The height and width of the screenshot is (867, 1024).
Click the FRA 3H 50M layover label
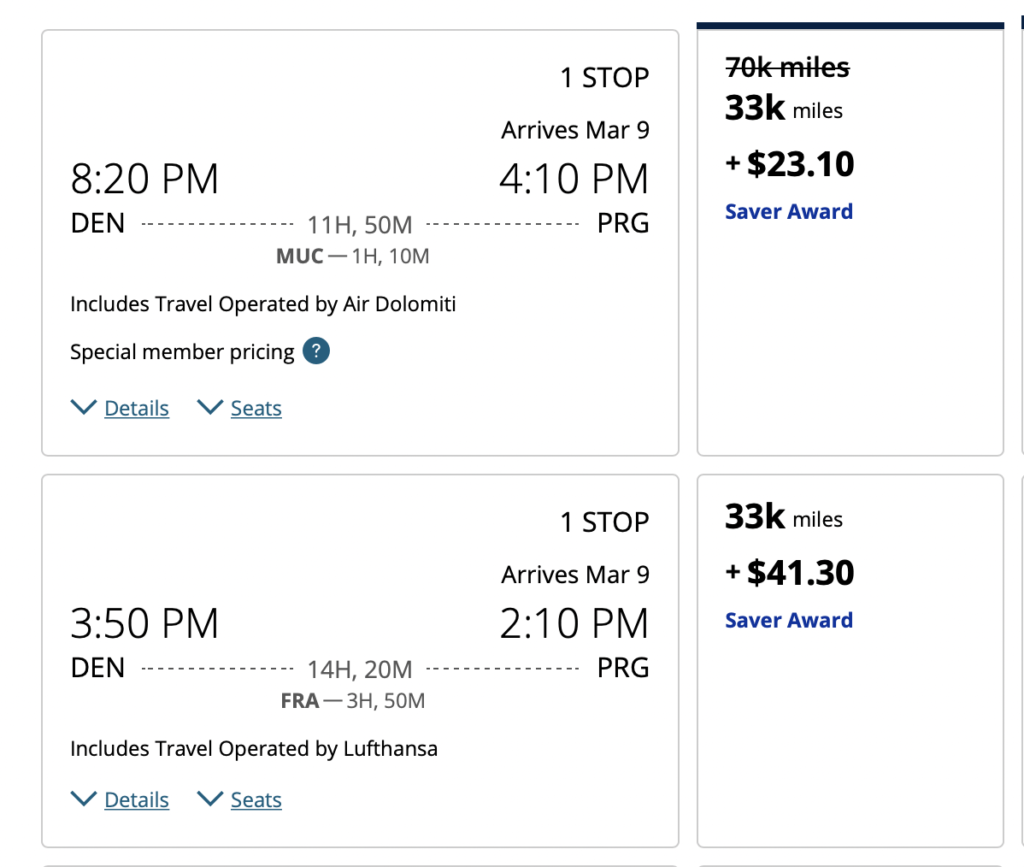pos(349,701)
